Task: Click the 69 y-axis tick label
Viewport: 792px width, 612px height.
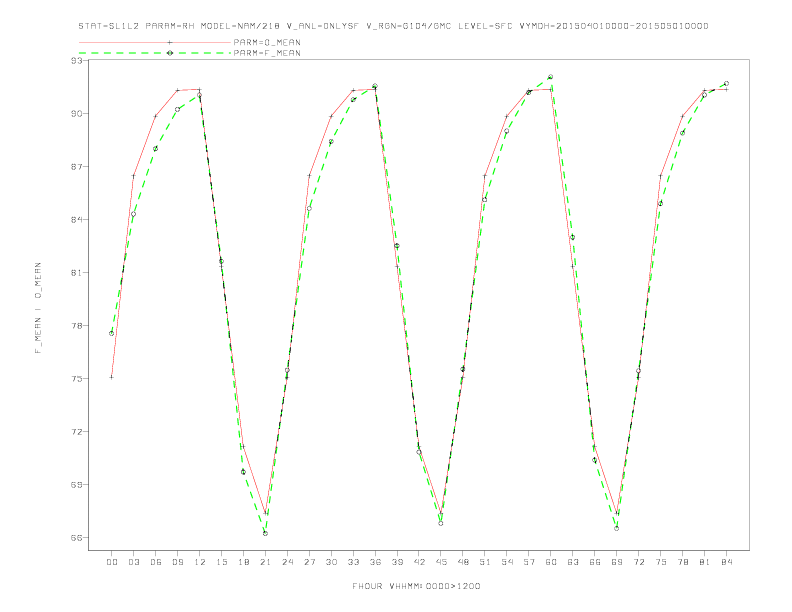Action: click(x=77, y=485)
